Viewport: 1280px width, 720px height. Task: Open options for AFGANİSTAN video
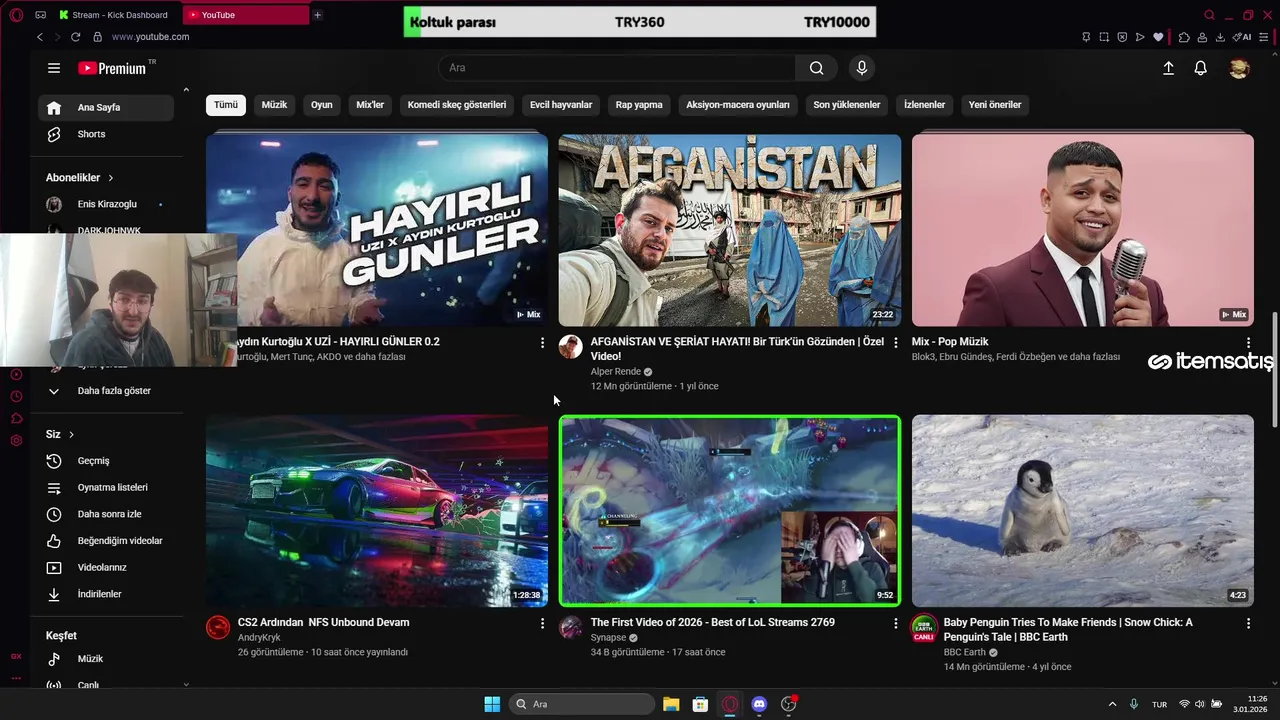tap(895, 343)
